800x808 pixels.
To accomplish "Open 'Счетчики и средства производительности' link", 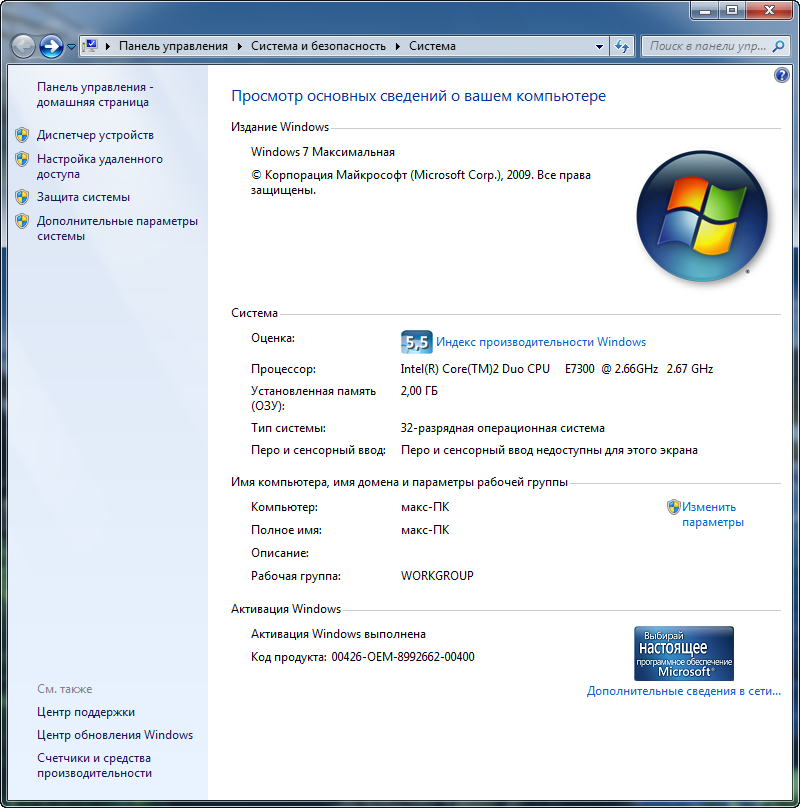I will click(x=94, y=765).
